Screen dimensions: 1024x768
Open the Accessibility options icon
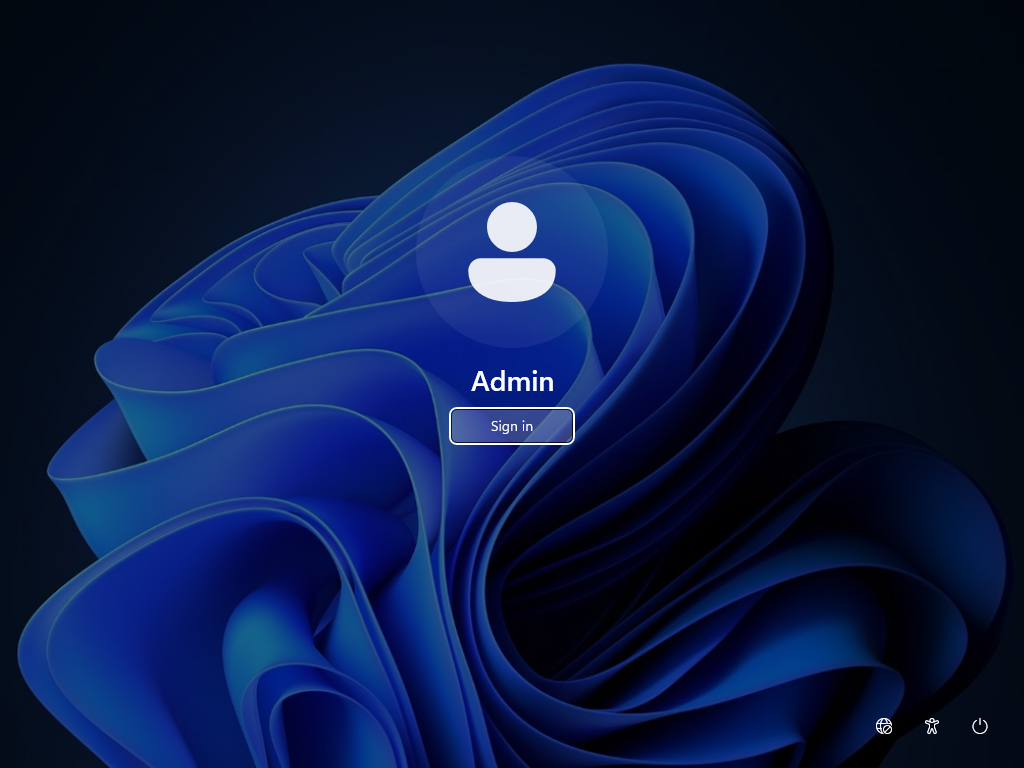pos(932,726)
